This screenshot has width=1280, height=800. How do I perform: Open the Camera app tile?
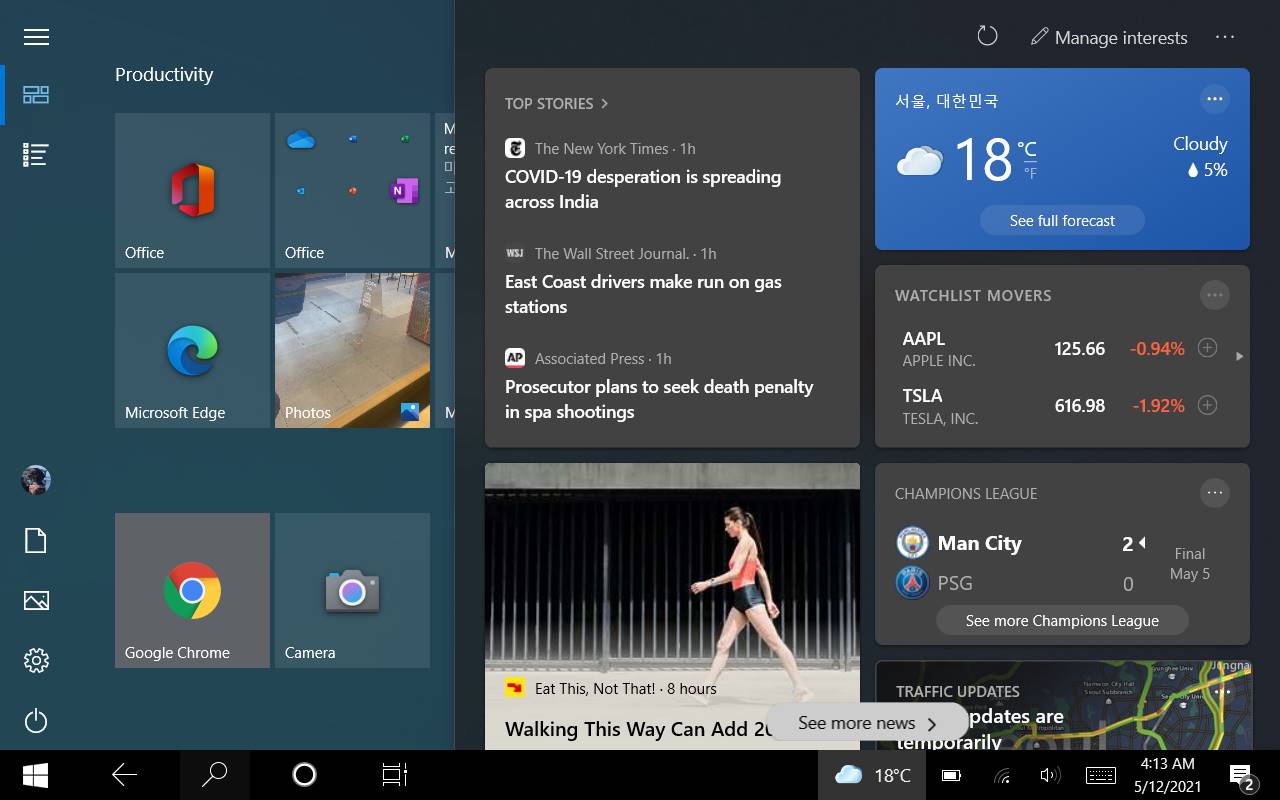pos(352,590)
